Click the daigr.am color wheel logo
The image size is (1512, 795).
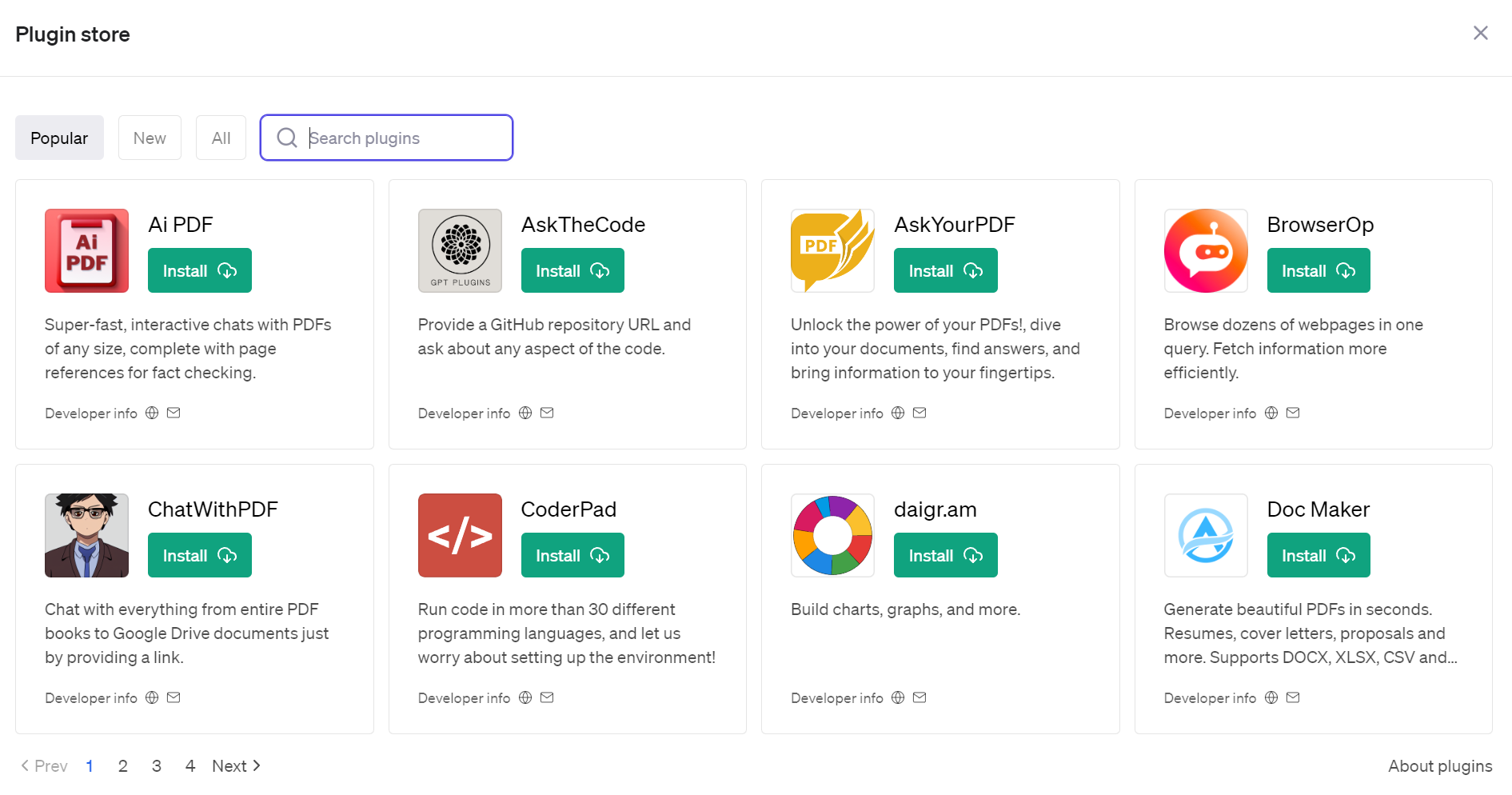coord(832,535)
